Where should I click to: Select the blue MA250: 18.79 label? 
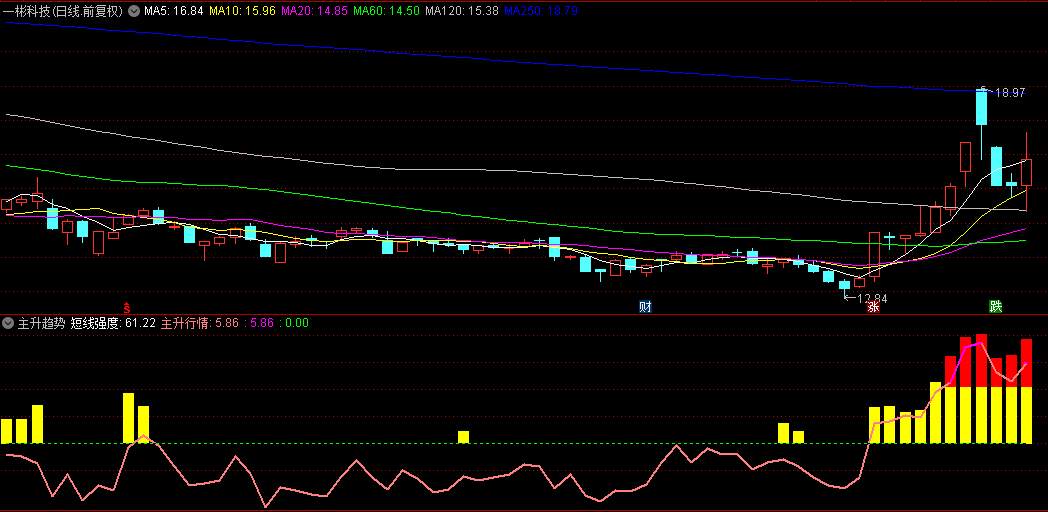[x=541, y=11]
